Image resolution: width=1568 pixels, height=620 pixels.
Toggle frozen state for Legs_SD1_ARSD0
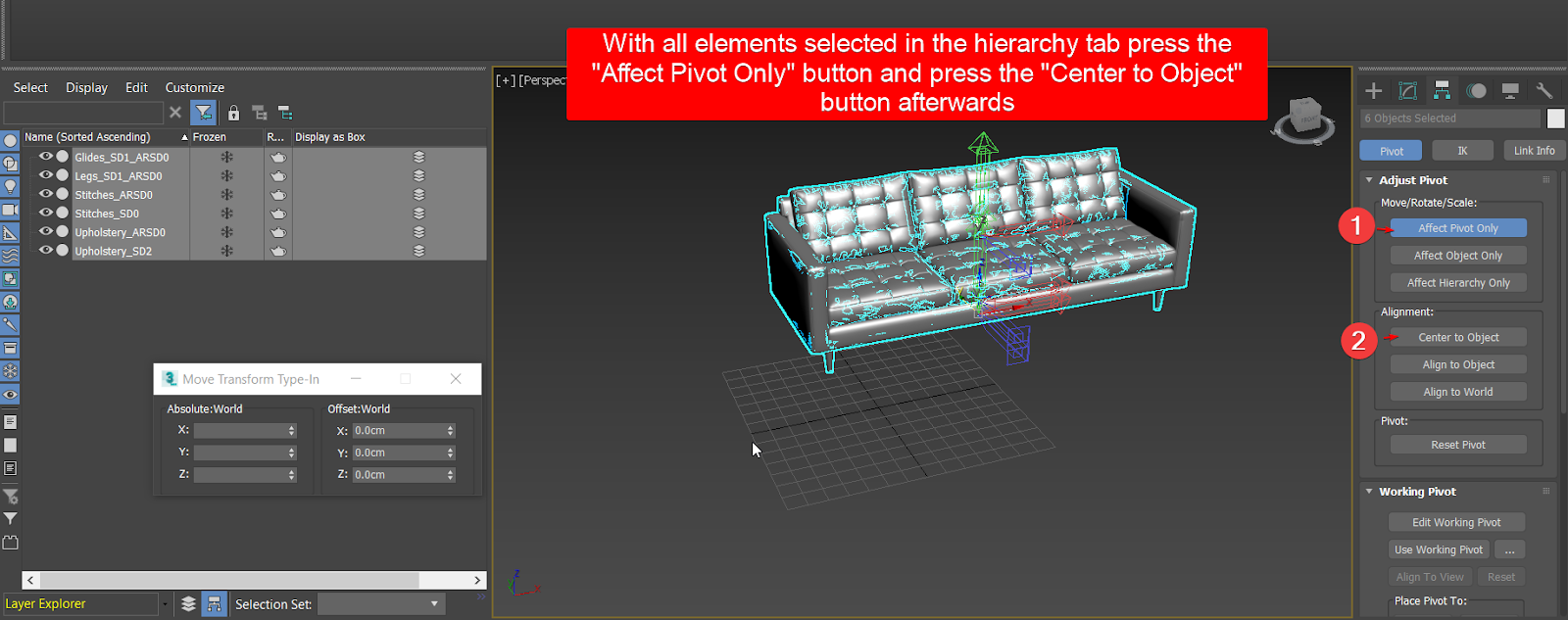point(226,176)
